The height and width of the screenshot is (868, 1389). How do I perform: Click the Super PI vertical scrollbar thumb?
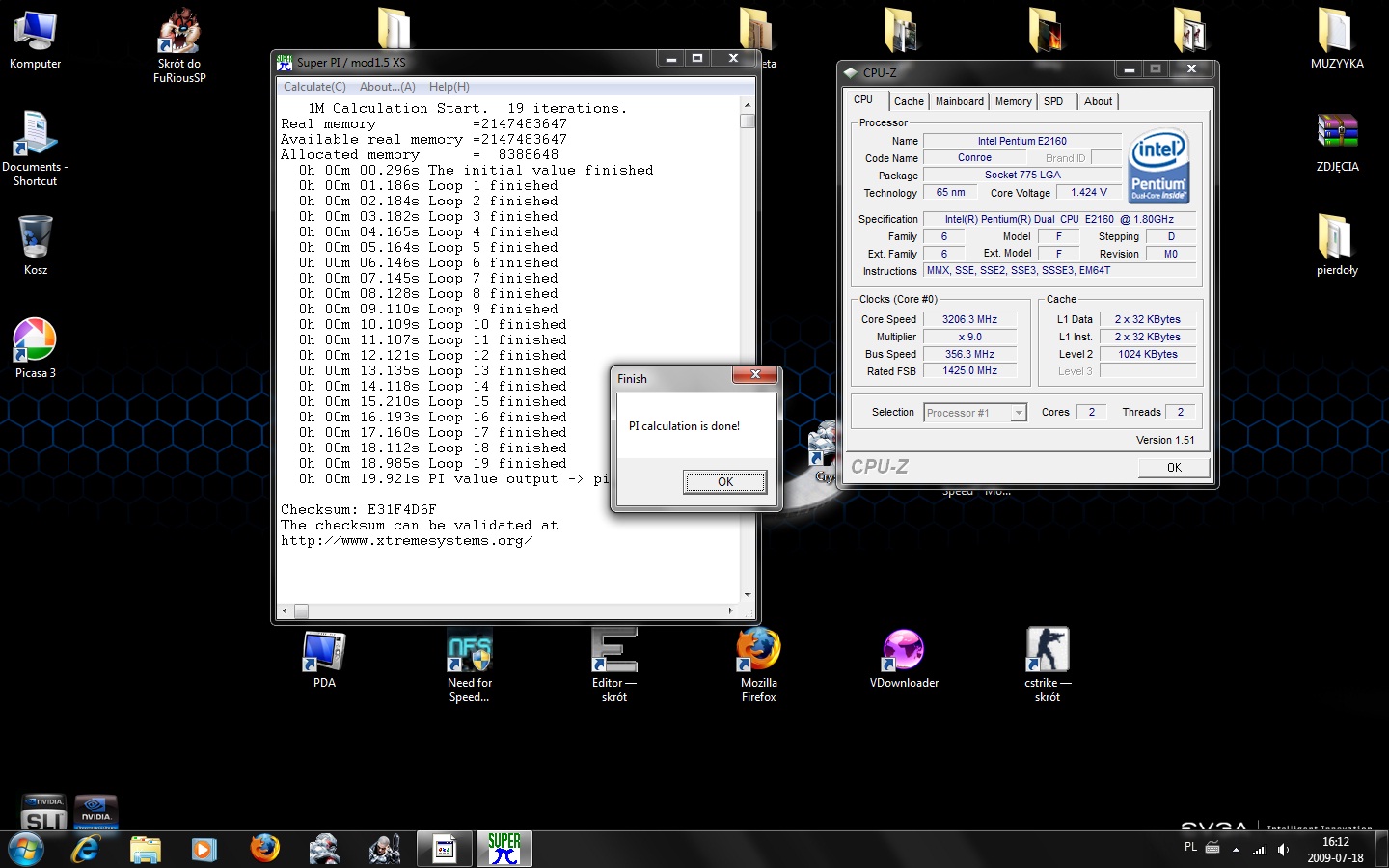[x=748, y=122]
